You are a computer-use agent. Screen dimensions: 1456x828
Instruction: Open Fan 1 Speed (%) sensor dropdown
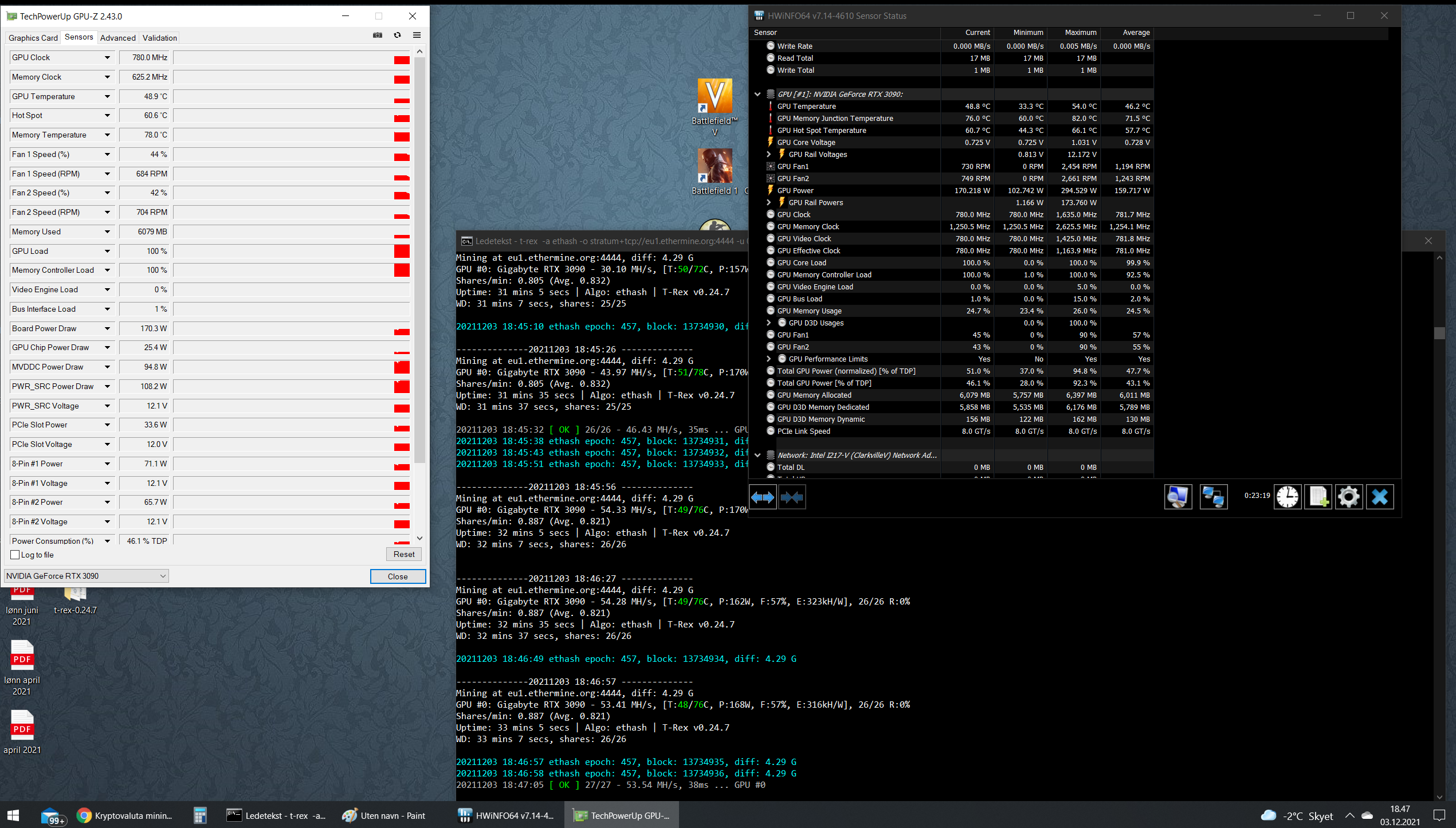(x=107, y=154)
